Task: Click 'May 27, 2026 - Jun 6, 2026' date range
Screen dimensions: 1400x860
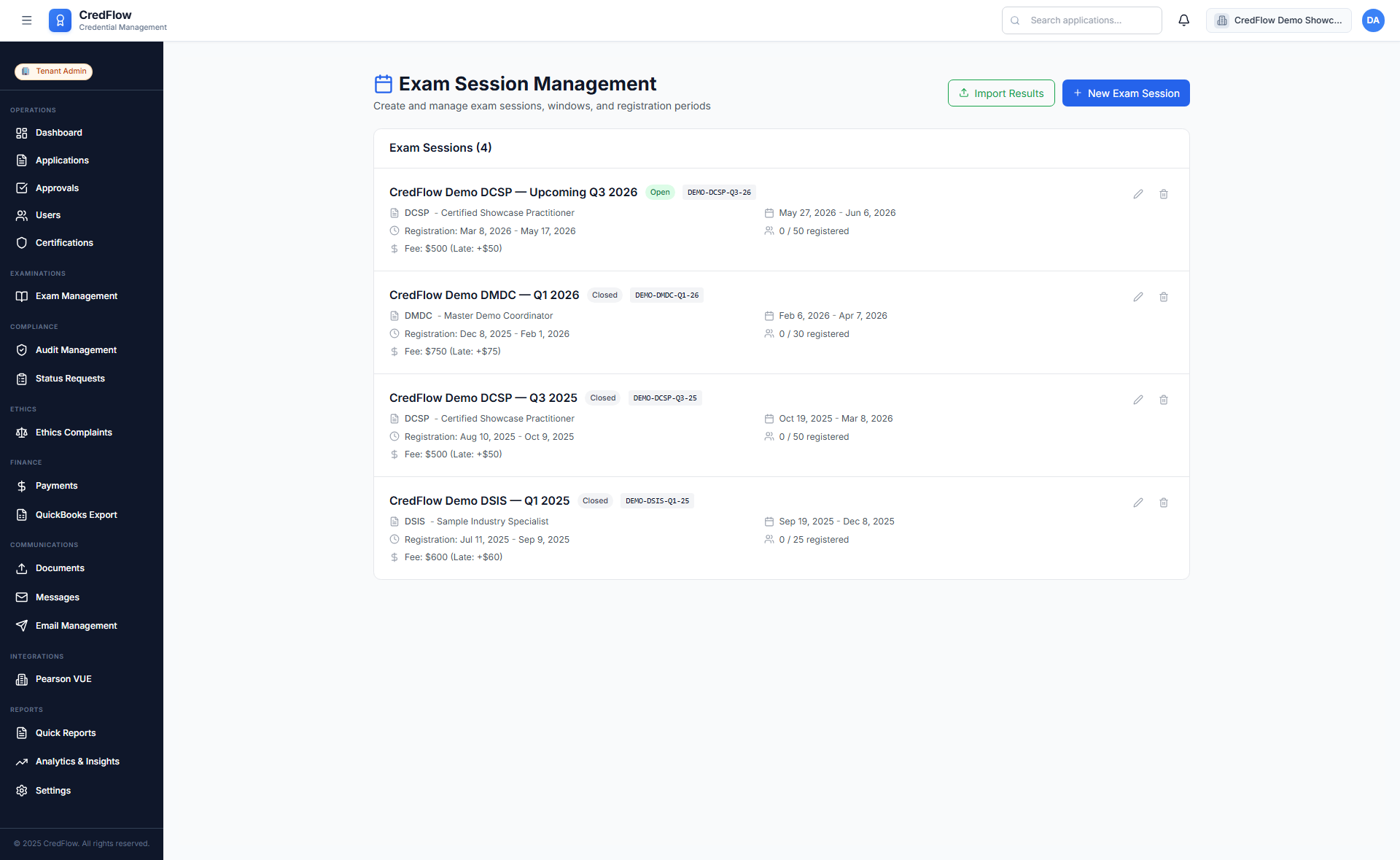Action: (837, 213)
